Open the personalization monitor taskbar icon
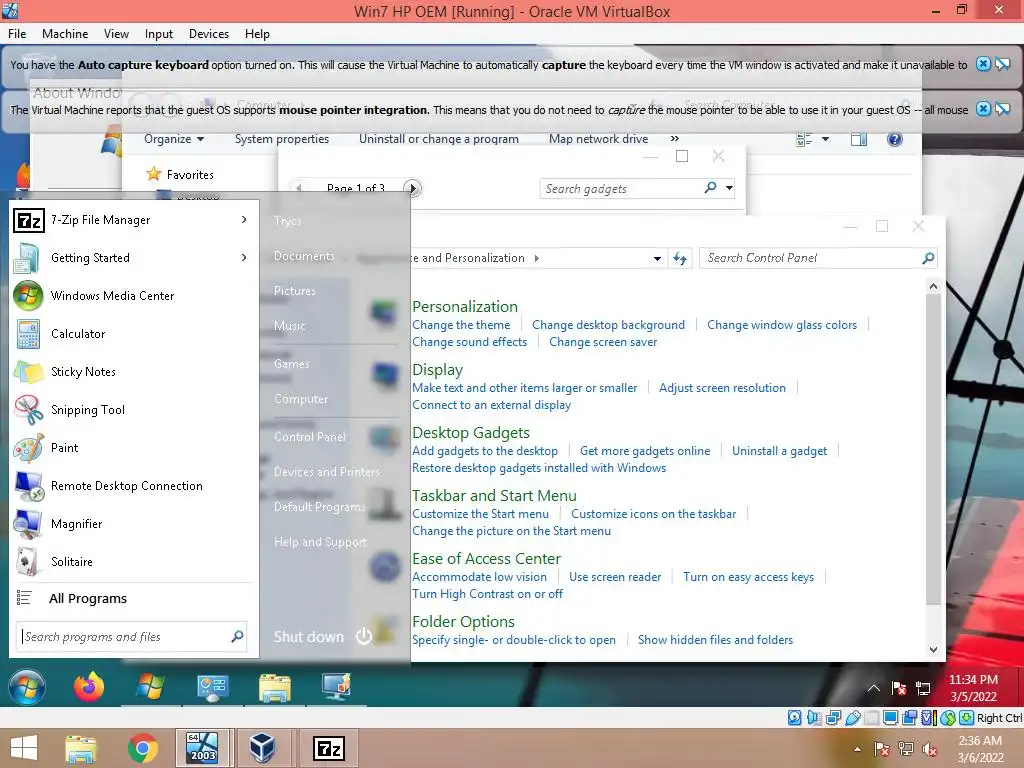Screen dimensions: 1024x768 (337, 687)
